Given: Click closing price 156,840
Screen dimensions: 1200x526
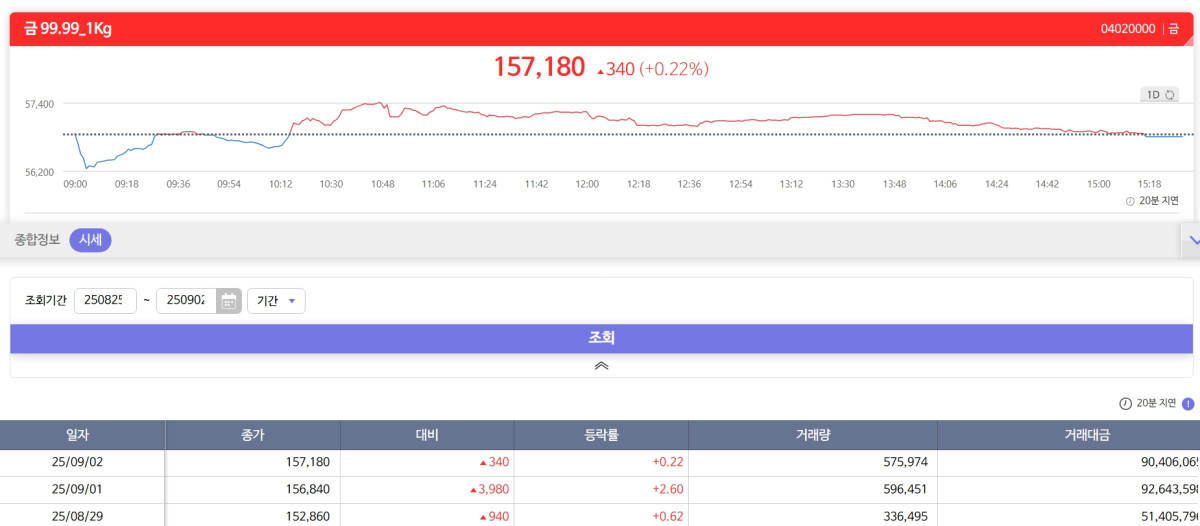Looking at the screenshot, I should 306,489.
